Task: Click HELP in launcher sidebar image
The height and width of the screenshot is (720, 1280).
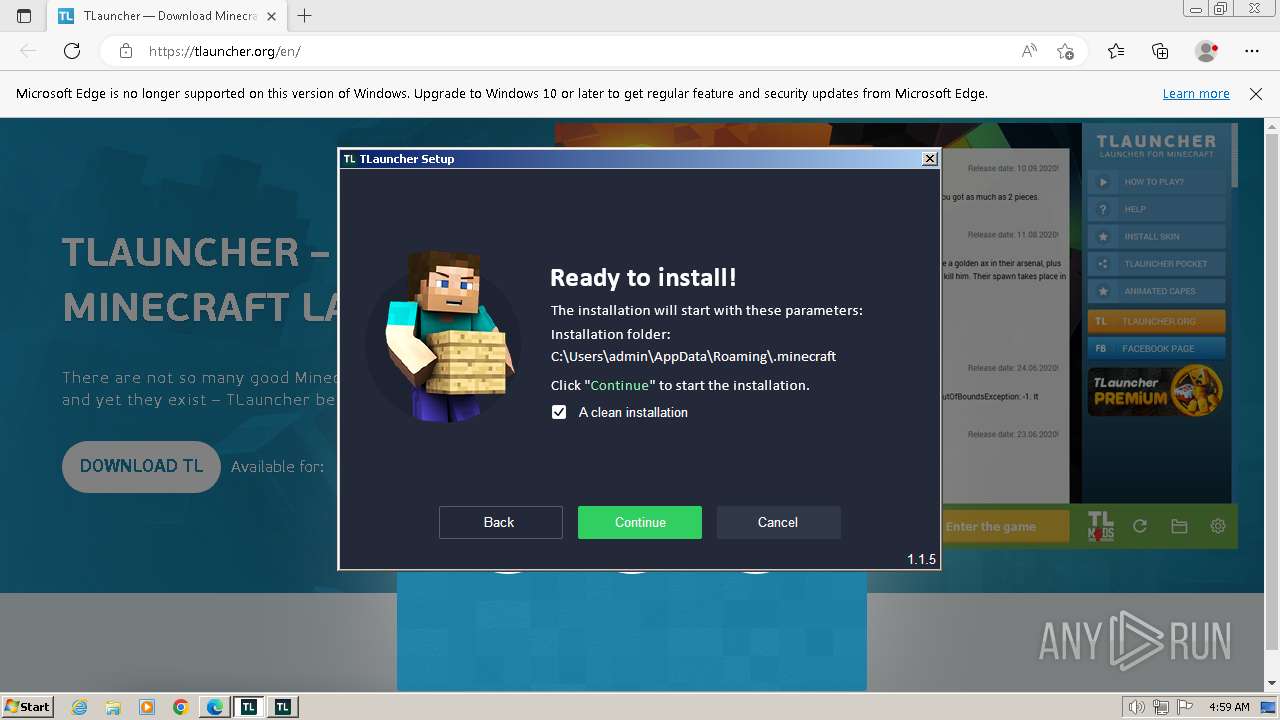Action: 1156,209
